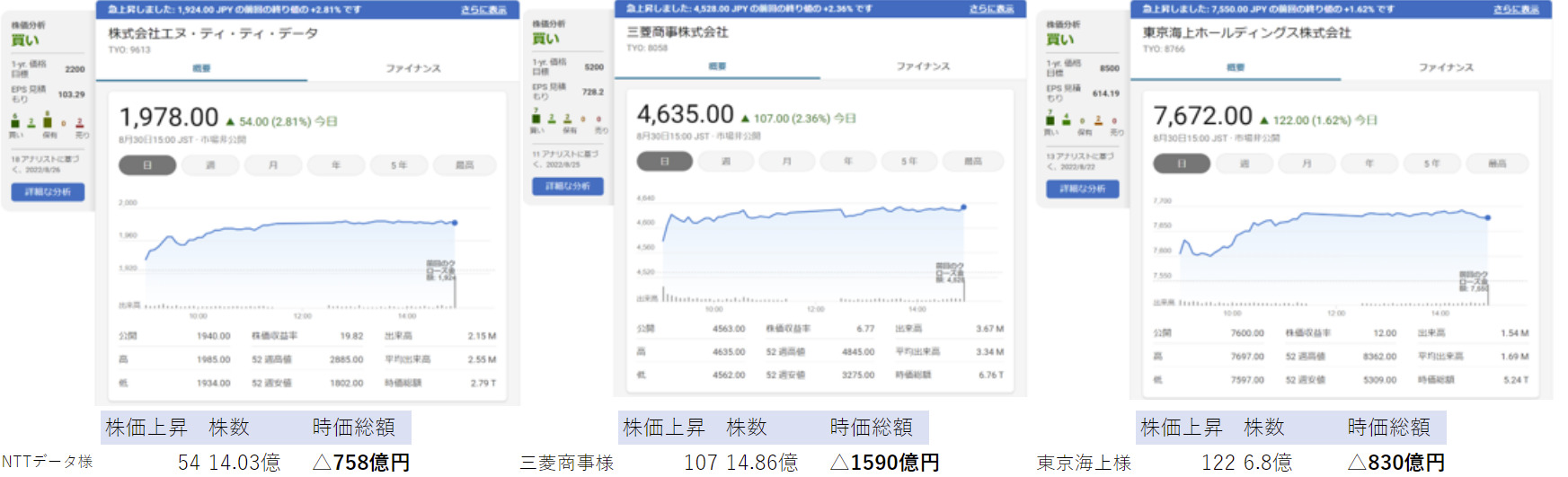Select 日 range for the 7,672.00 chart

(x=1182, y=163)
